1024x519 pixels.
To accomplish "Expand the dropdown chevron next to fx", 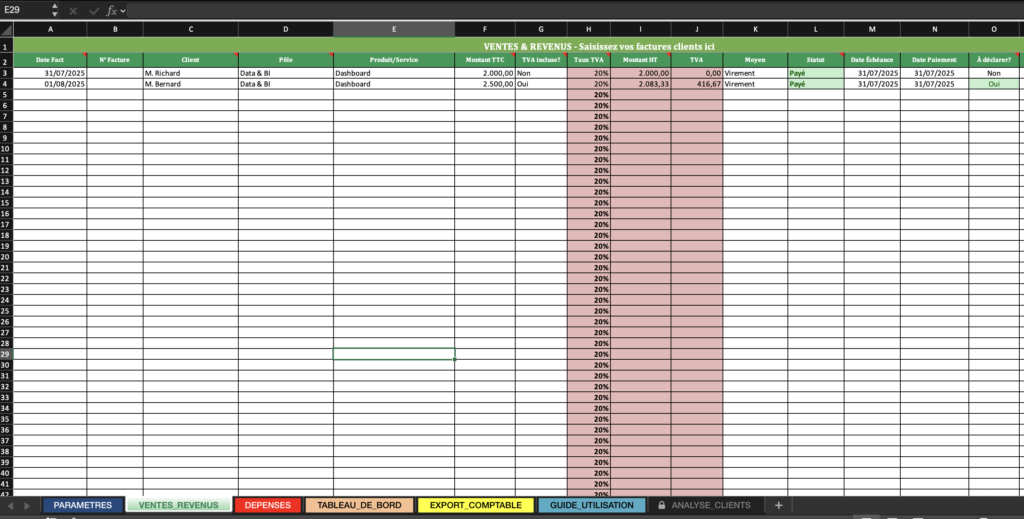I will [123, 10].
